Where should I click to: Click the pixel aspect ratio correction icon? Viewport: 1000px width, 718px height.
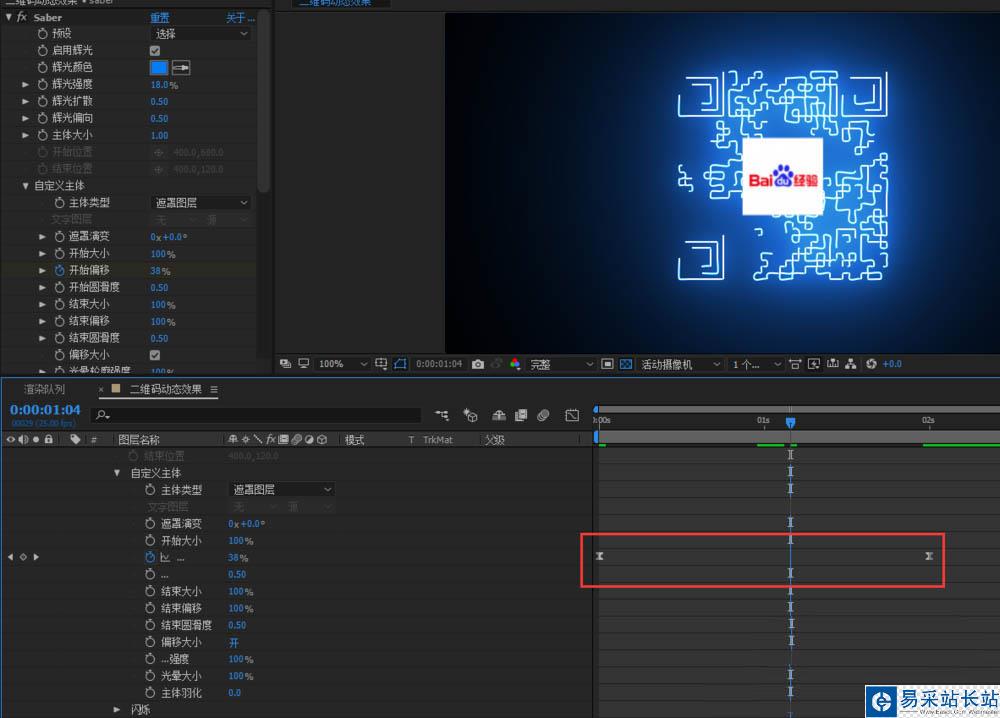(795, 364)
